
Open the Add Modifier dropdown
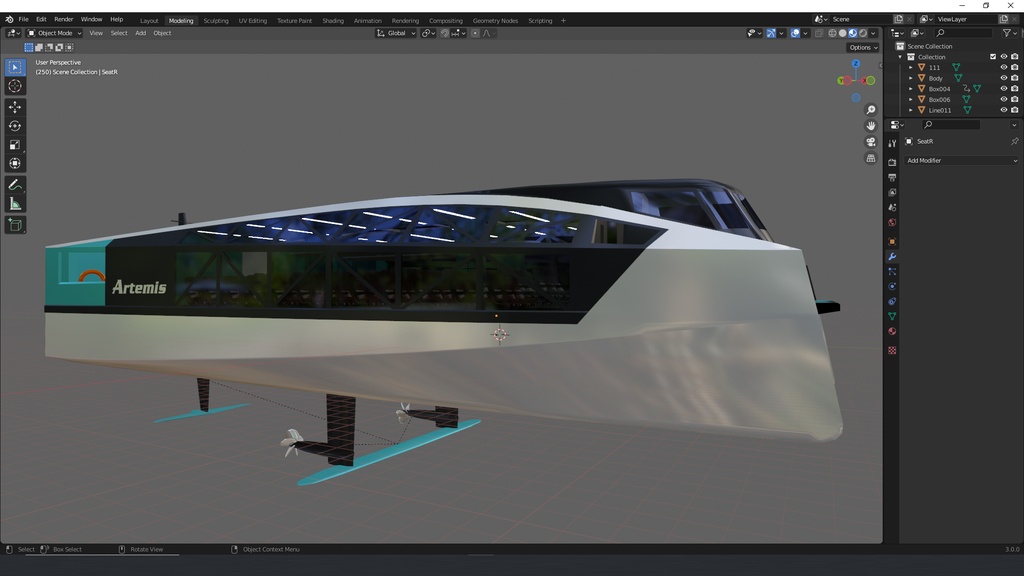point(961,160)
